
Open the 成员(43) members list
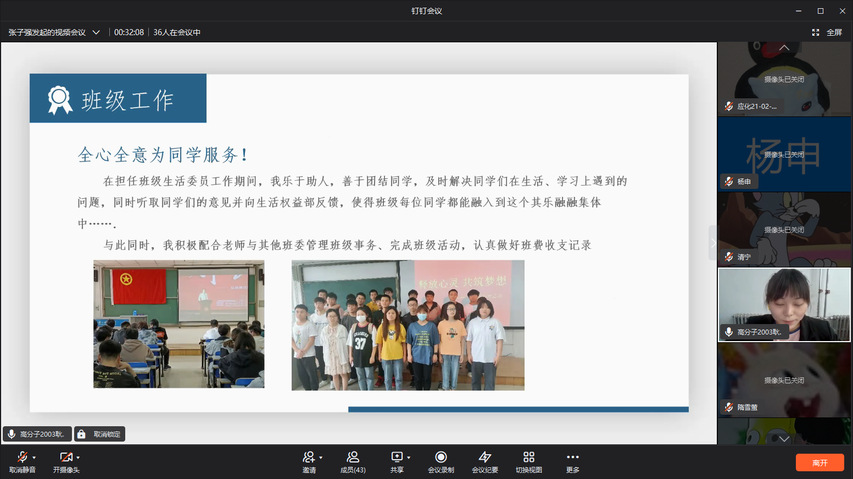353,457
